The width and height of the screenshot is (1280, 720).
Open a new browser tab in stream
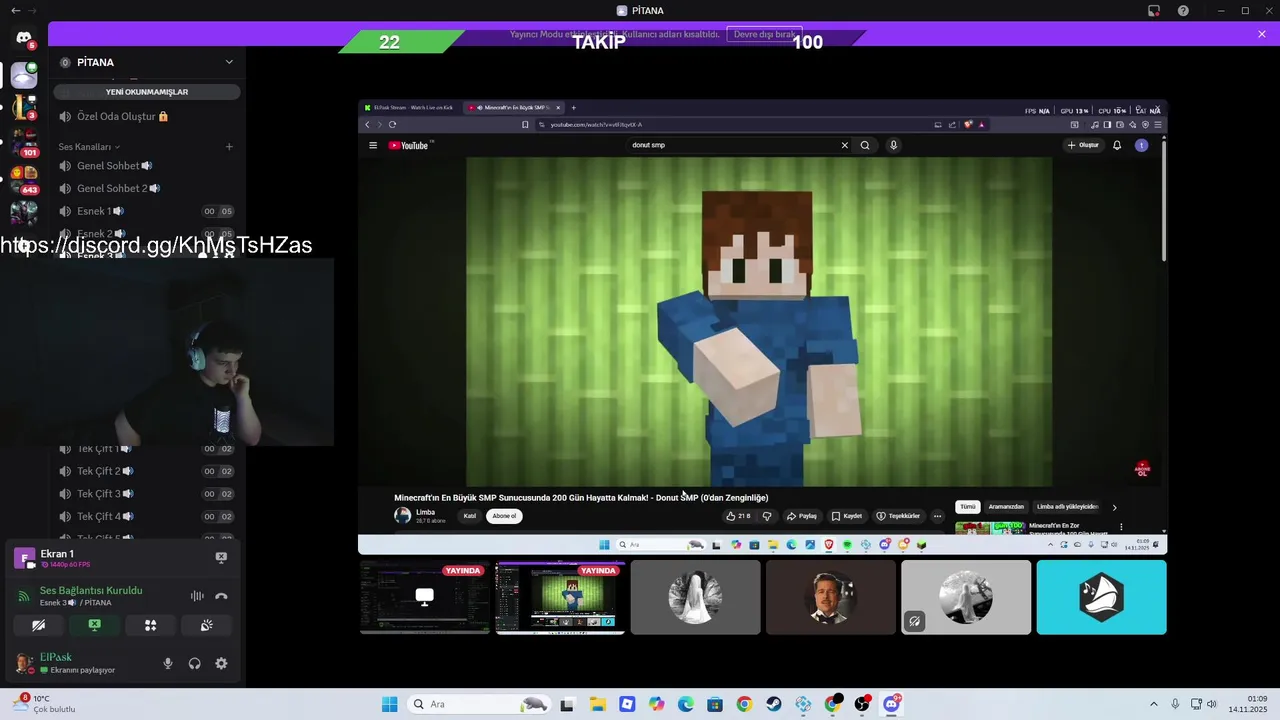pyautogui.click(x=573, y=108)
